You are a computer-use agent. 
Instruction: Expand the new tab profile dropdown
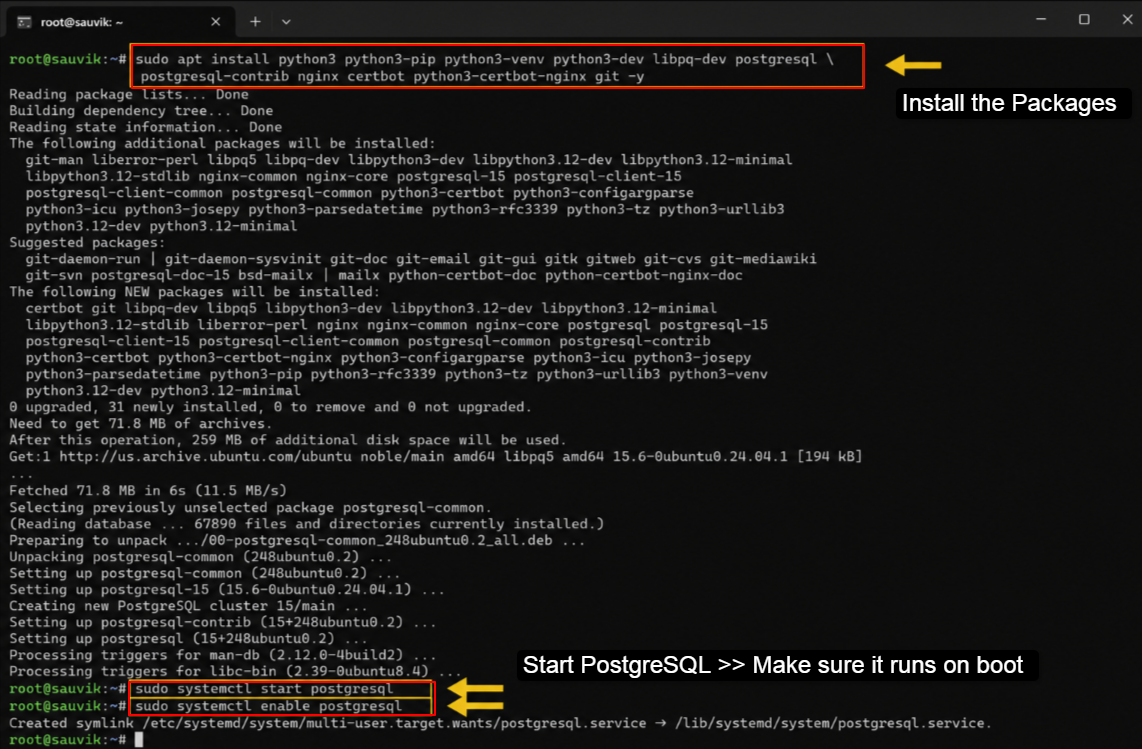coord(286,22)
